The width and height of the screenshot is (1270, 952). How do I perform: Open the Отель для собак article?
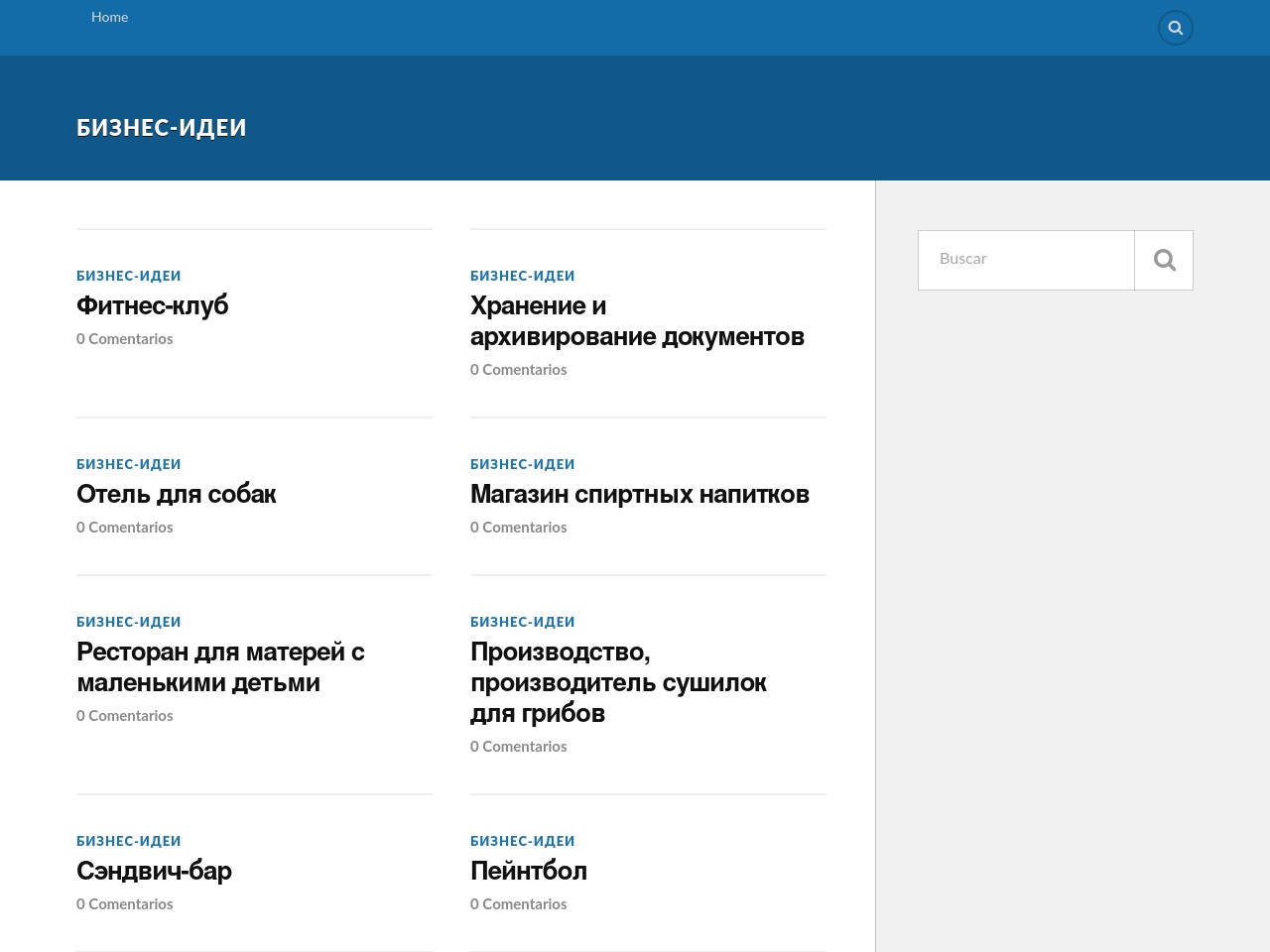[x=177, y=494]
